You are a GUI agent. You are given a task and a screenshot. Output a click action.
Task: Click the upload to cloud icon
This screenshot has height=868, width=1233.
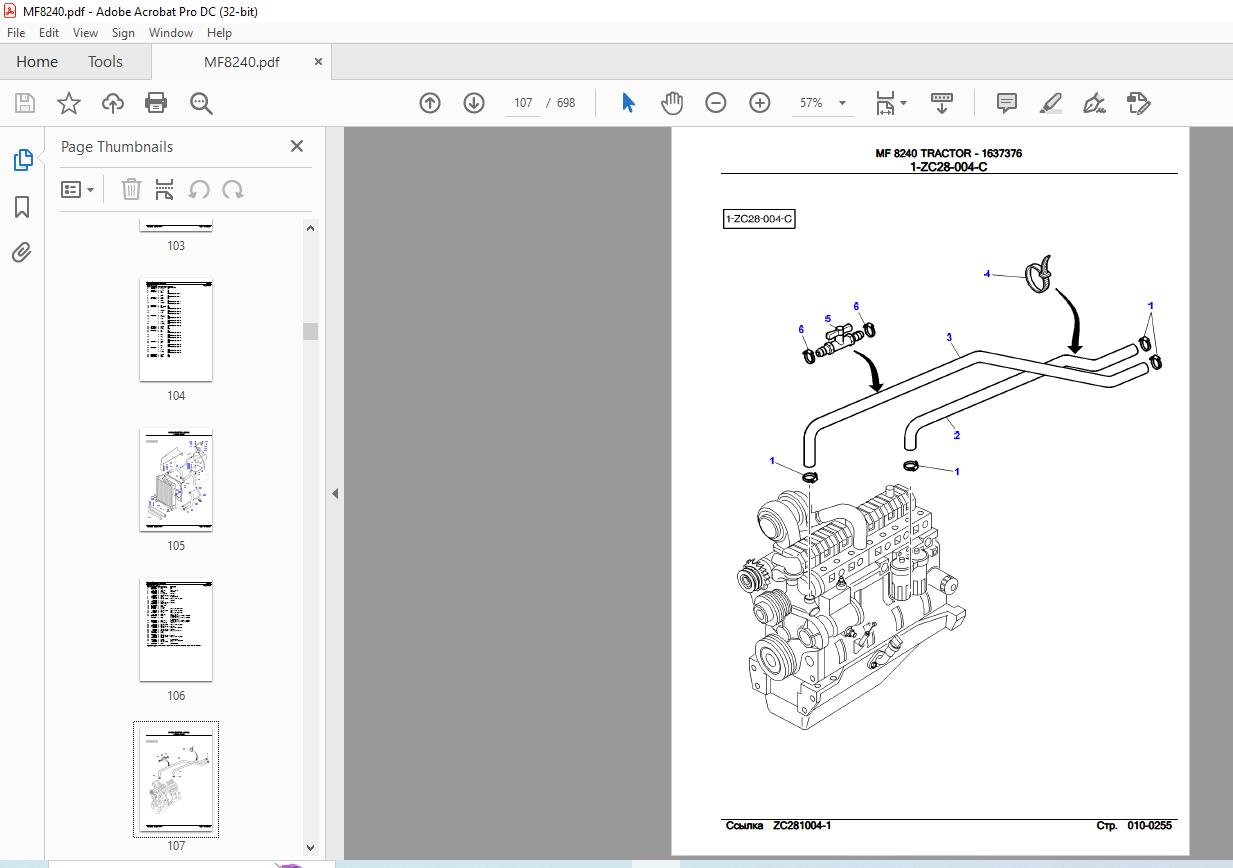tap(113, 103)
